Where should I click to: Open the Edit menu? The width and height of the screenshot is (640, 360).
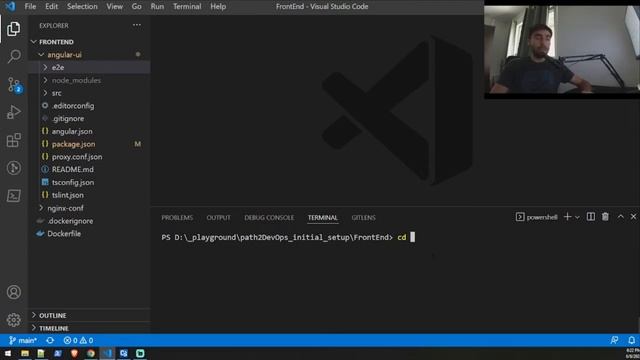click(x=51, y=7)
